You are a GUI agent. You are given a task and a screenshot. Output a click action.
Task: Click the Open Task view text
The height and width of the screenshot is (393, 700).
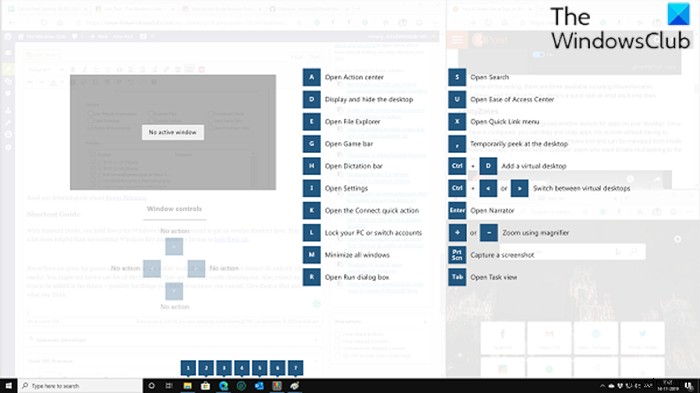point(493,277)
